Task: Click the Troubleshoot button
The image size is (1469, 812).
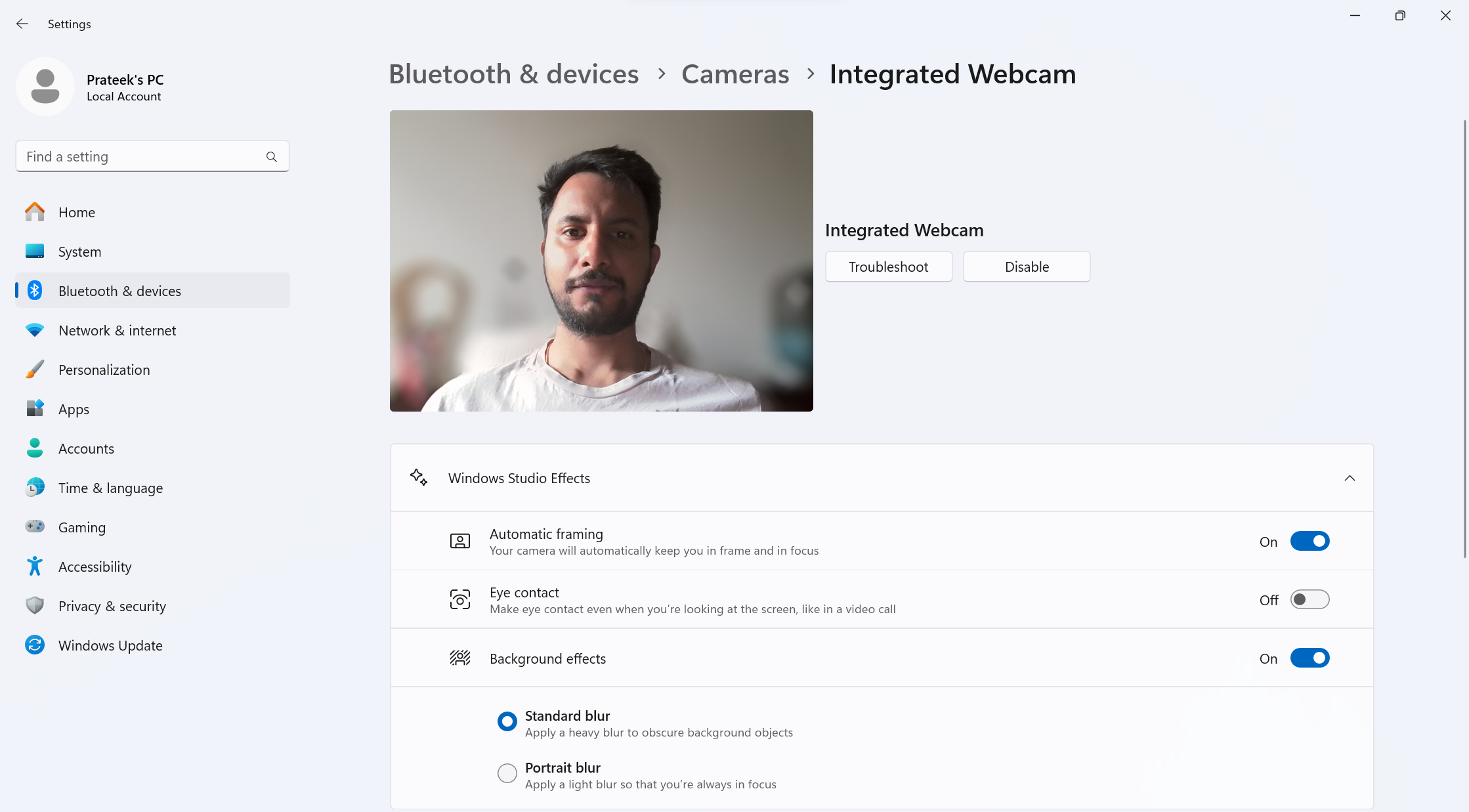Action: coord(889,267)
